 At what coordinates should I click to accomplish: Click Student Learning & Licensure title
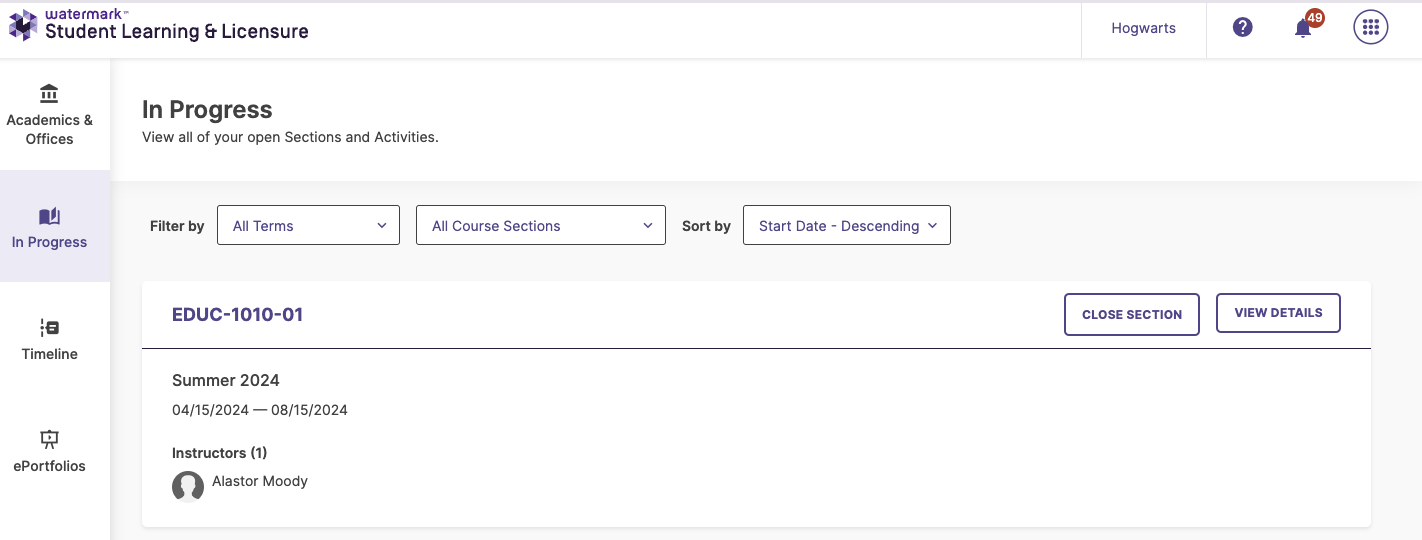point(177,32)
